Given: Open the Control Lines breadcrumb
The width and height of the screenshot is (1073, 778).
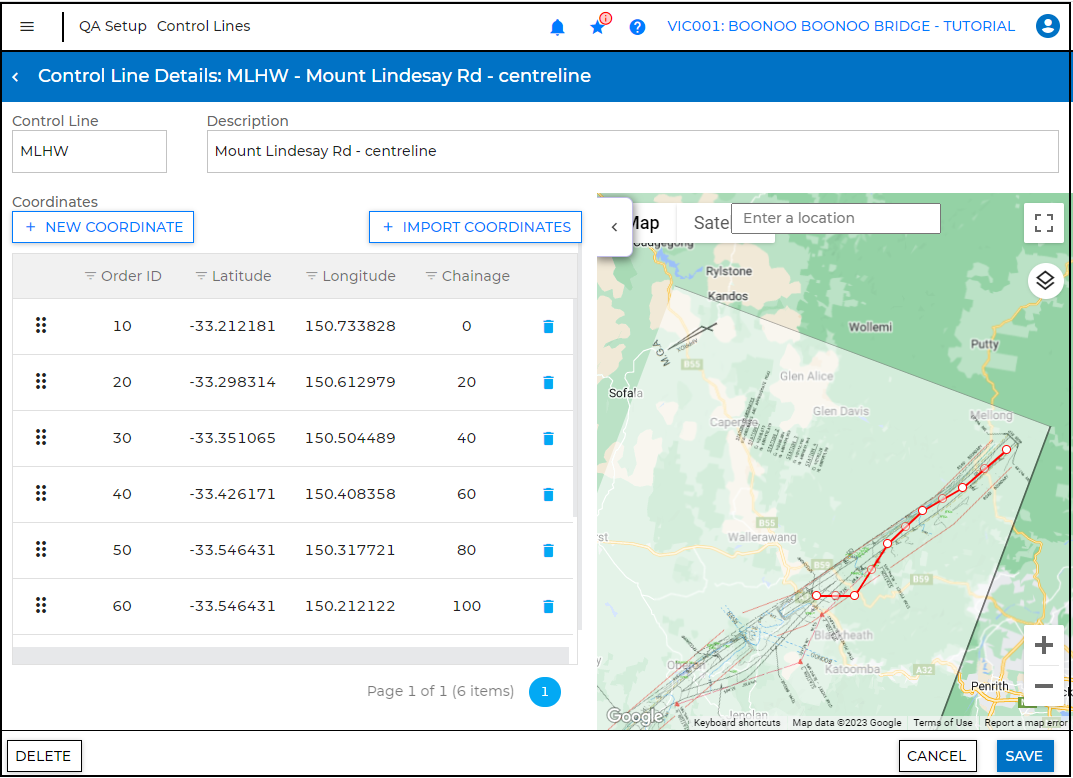Looking at the screenshot, I should (x=204, y=26).
